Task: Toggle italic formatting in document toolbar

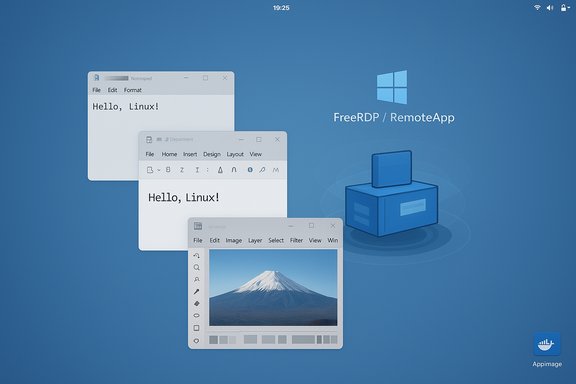Action: pyautogui.click(x=182, y=170)
